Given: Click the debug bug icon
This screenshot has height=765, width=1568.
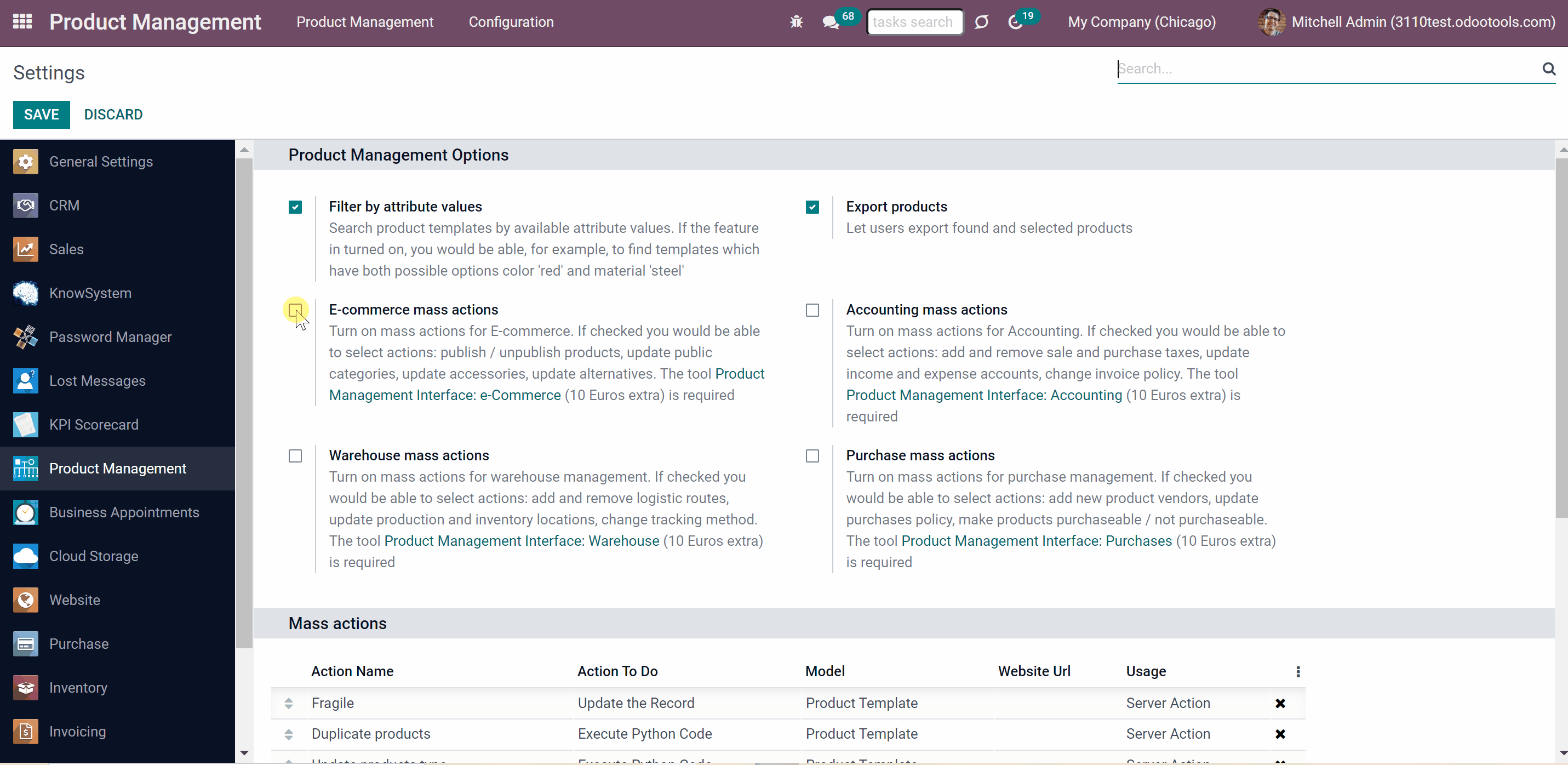Looking at the screenshot, I should coord(796,22).
